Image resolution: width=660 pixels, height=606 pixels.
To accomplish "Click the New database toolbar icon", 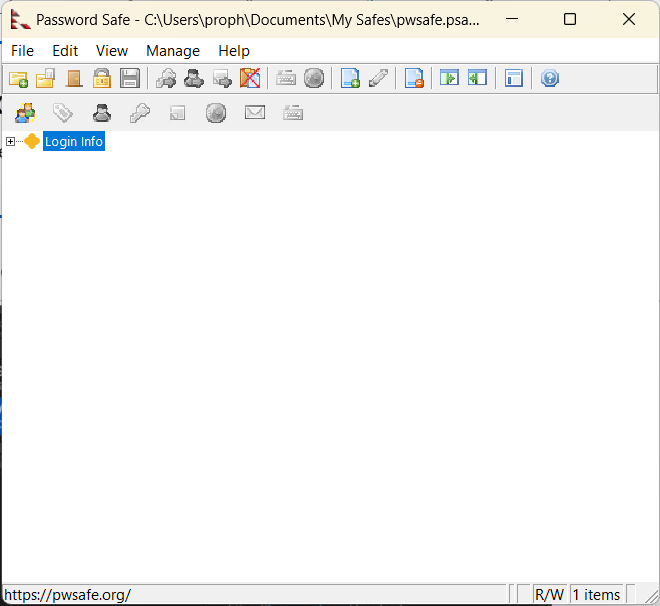I will [x=19, y=78].
